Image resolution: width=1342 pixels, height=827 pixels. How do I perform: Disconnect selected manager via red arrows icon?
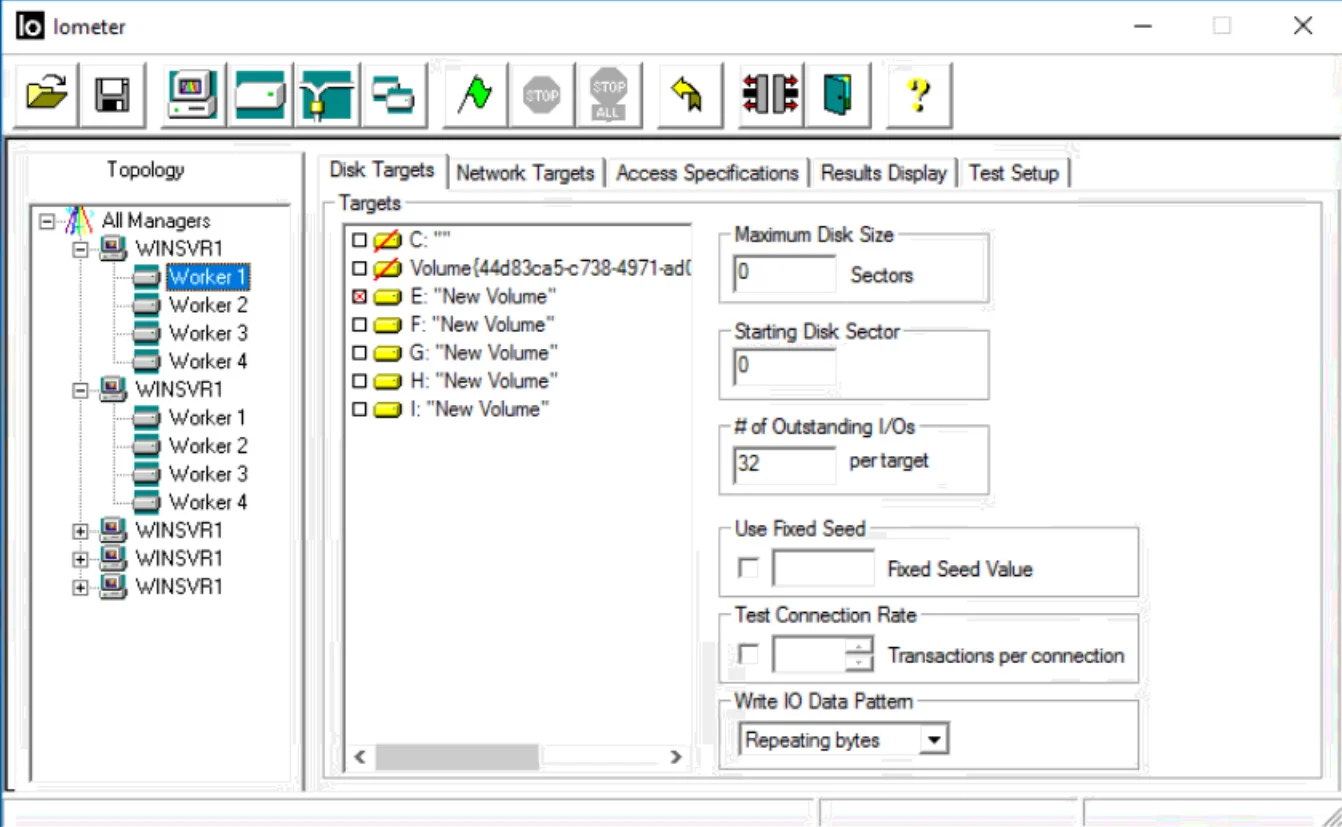click(x=770, y=95)
